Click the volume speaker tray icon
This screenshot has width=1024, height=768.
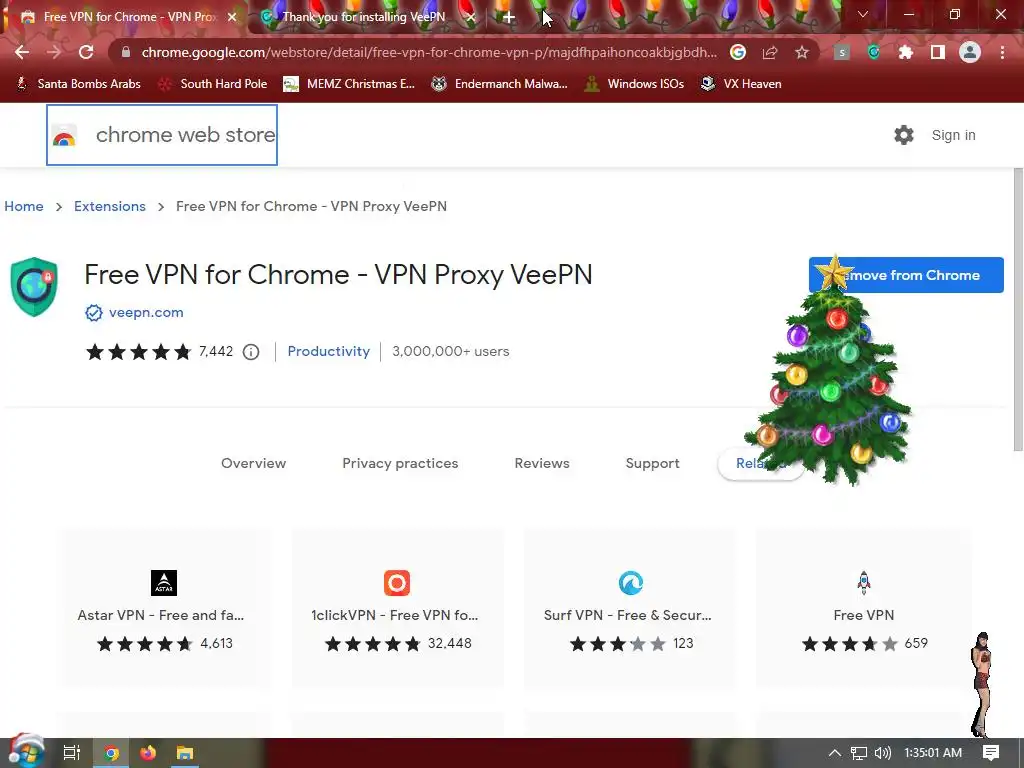coord(883,753)
